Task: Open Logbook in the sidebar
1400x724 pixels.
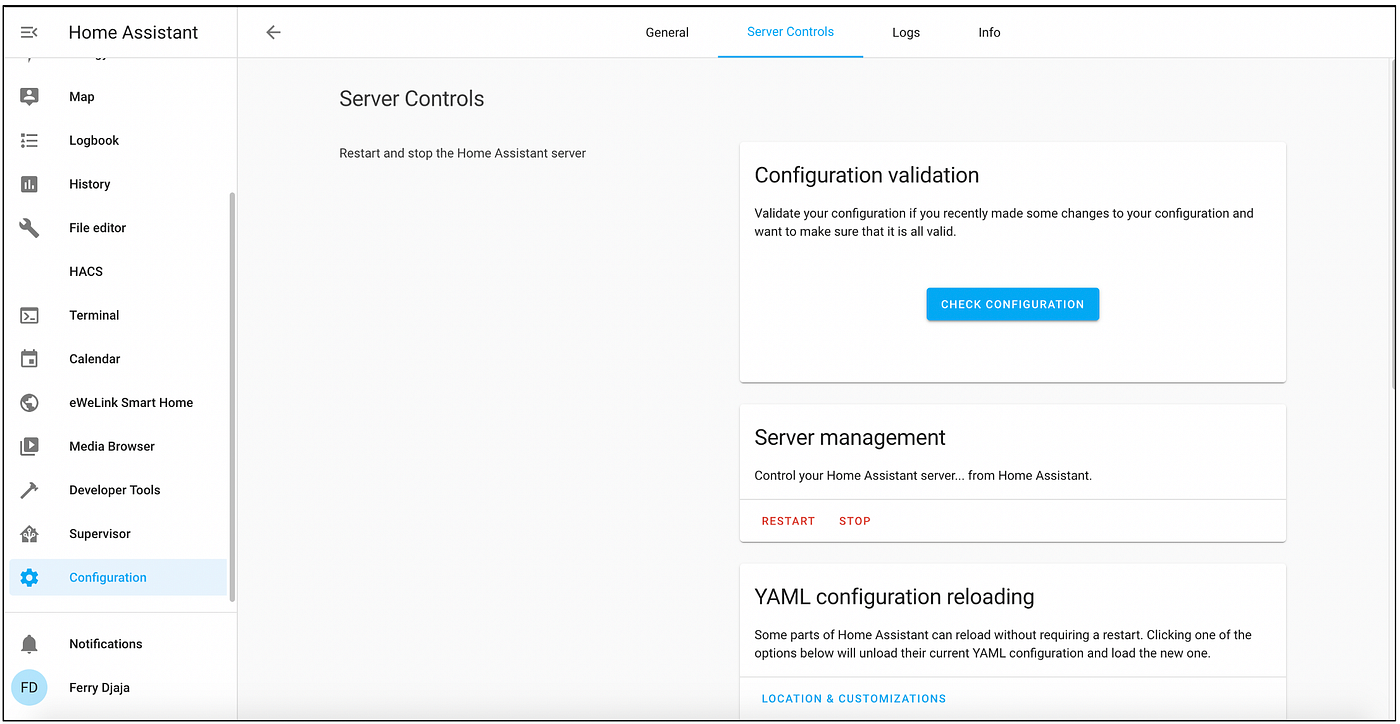Action: point(118,141)
